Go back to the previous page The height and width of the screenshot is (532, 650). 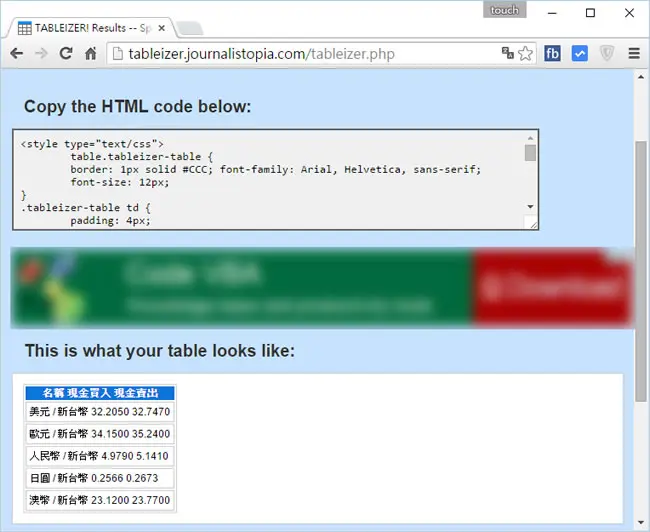click(17, 53)
